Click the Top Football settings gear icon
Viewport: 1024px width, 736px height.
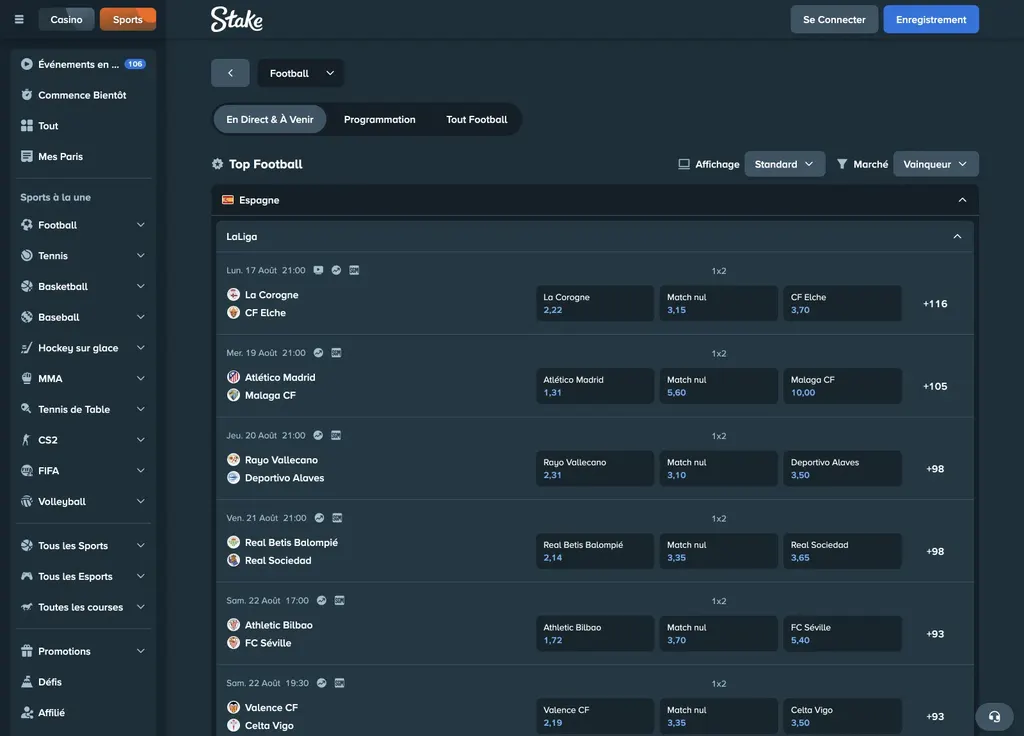(x=217, y=164)
